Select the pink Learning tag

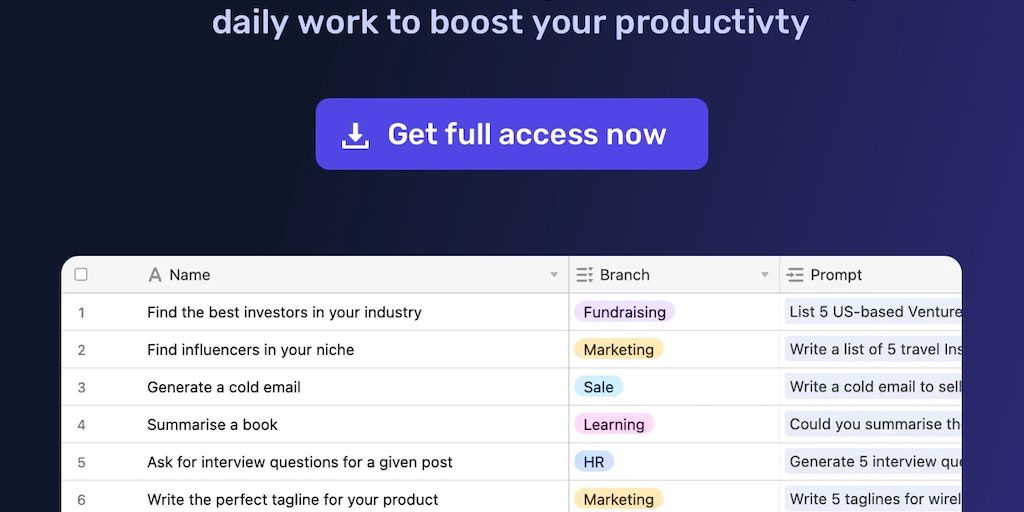(613, 425)
